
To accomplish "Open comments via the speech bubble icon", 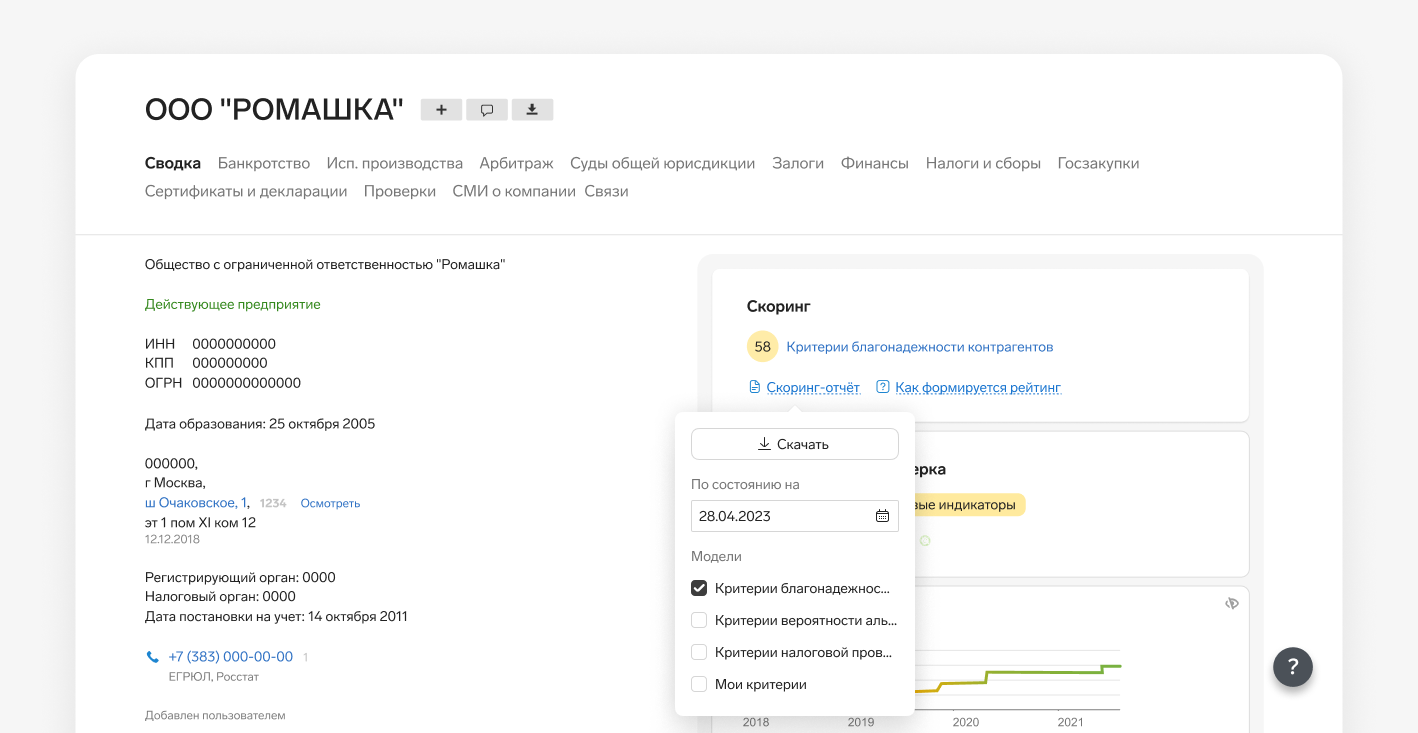I will click(x=487, y=110).
